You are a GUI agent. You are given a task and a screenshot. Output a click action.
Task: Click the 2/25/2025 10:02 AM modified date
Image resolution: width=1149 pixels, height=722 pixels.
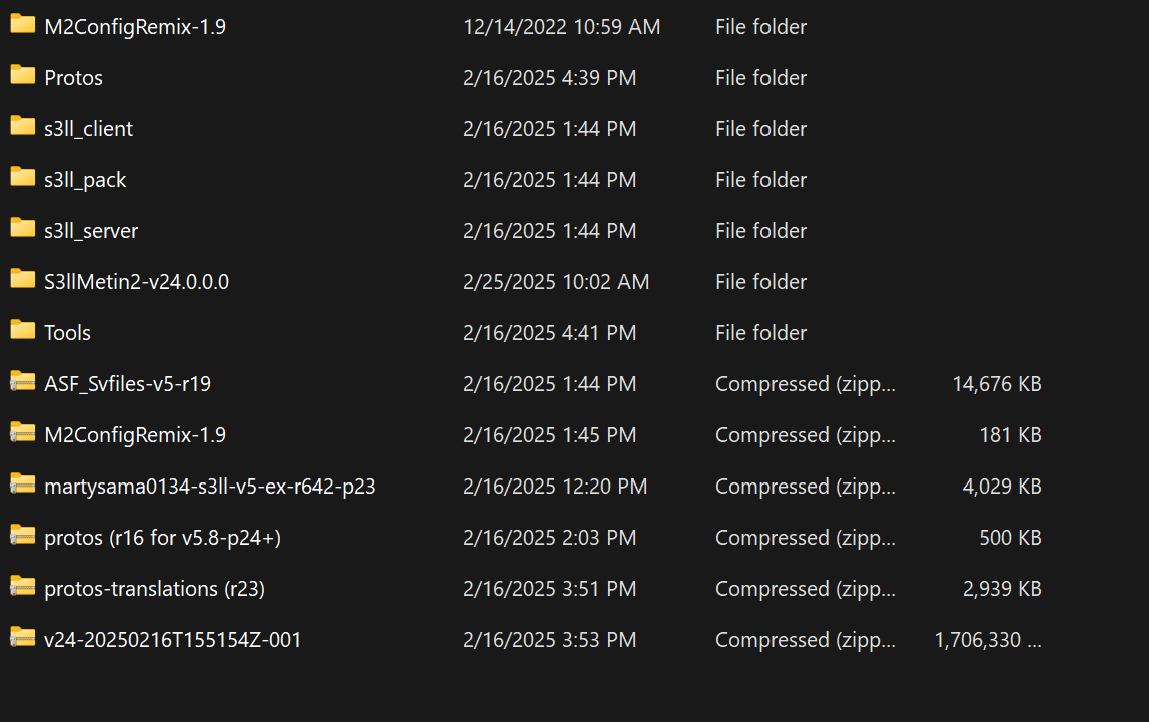point(556,282)
